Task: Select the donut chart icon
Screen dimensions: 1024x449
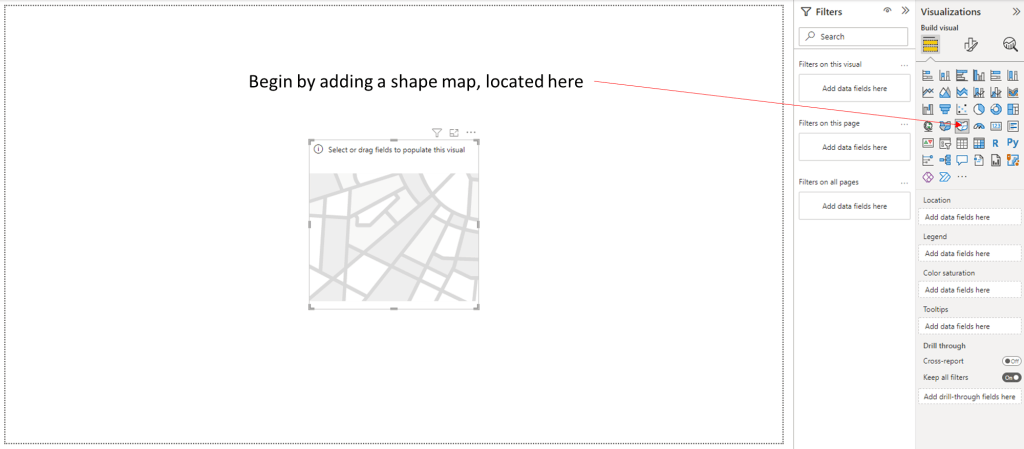Action: click(x=996, y=109)
